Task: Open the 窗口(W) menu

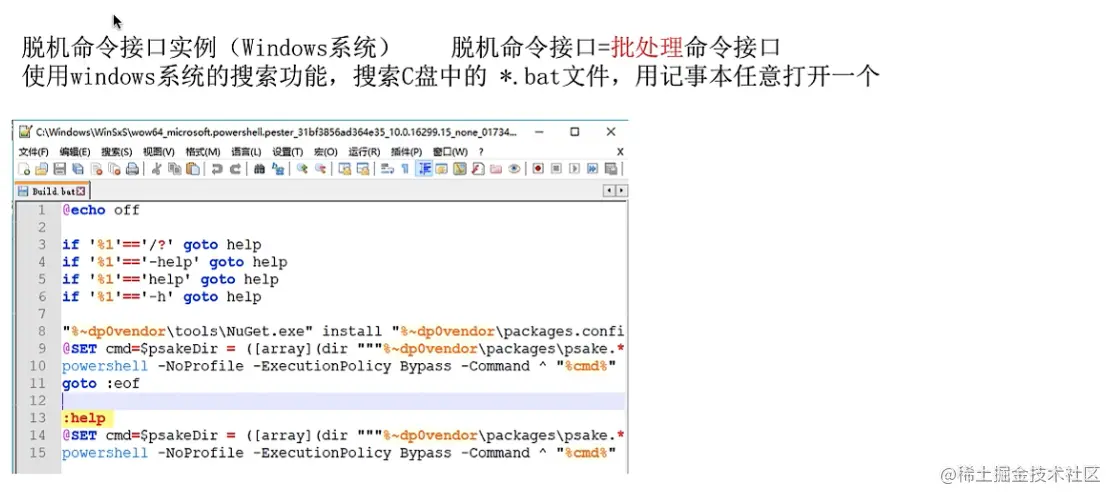Action: point(450,152)
